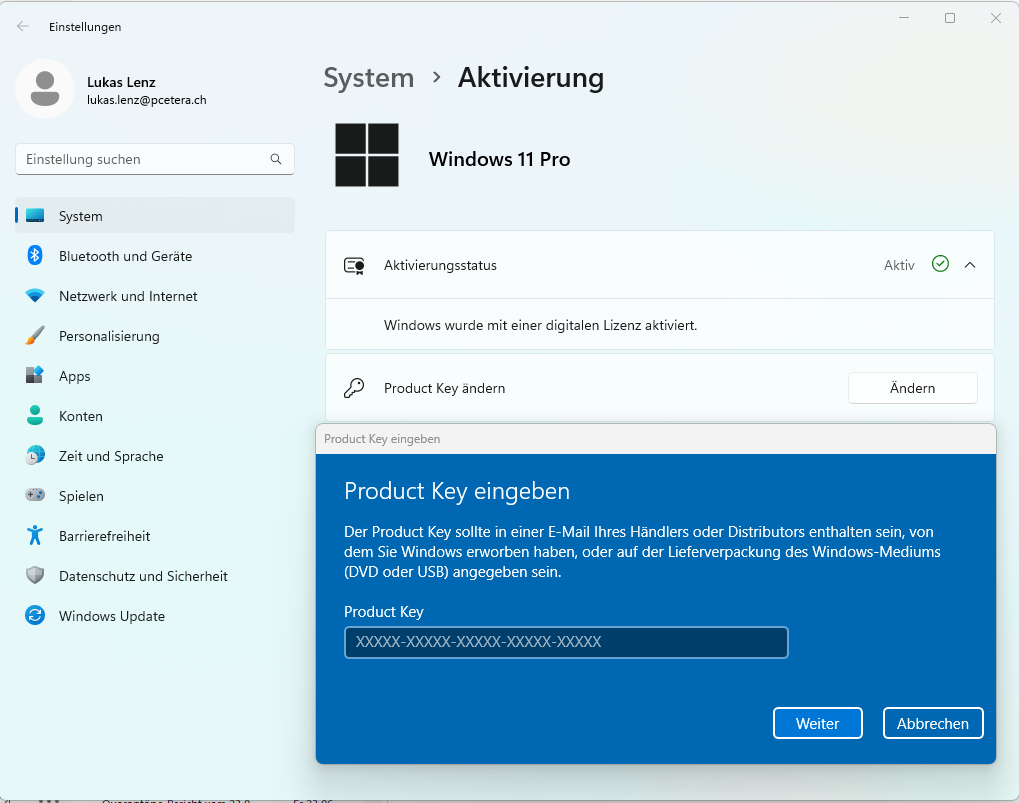Click the Windows Update sync icon
The image size is (1019, 803).
click(35, 616)
